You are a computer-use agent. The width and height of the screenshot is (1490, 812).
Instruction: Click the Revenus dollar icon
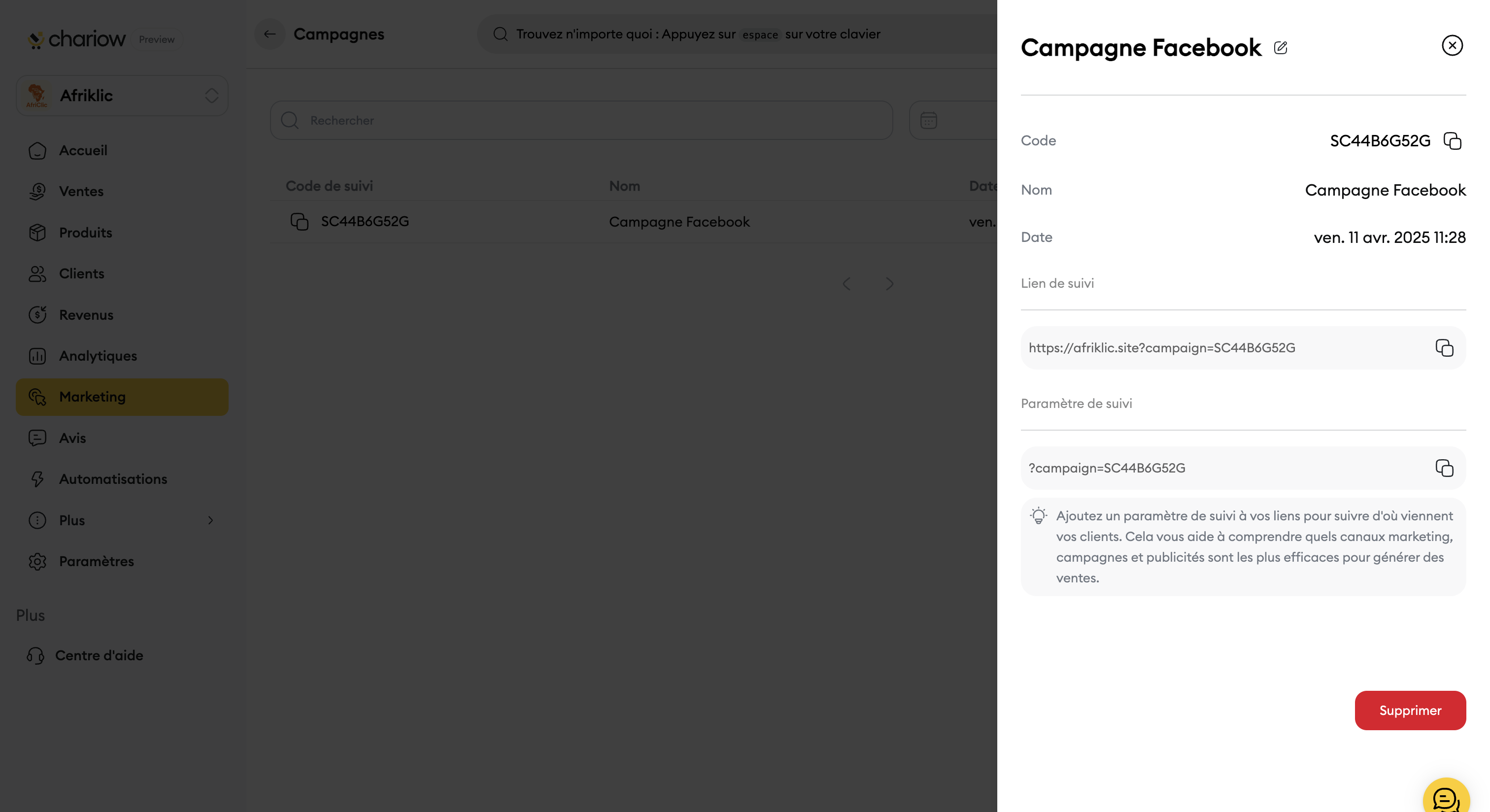[37, 315]
